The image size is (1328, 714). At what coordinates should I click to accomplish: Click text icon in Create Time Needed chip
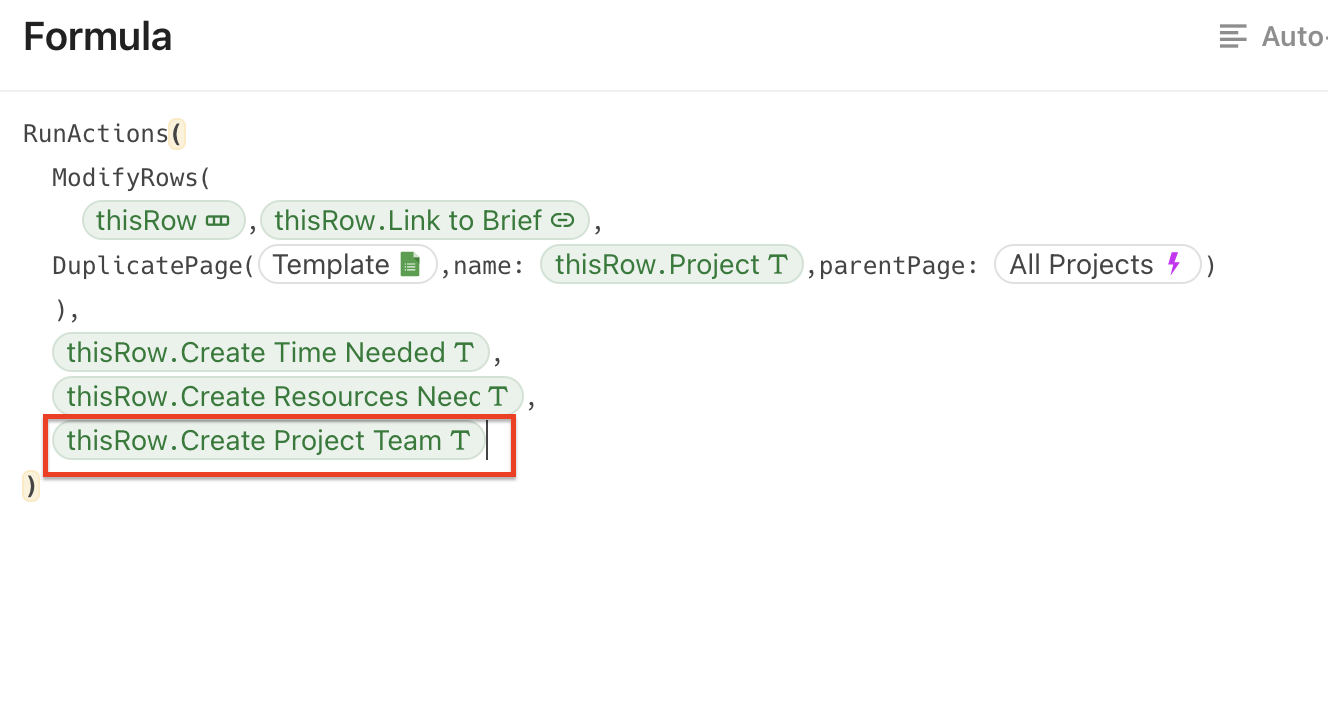click(464, 353)
